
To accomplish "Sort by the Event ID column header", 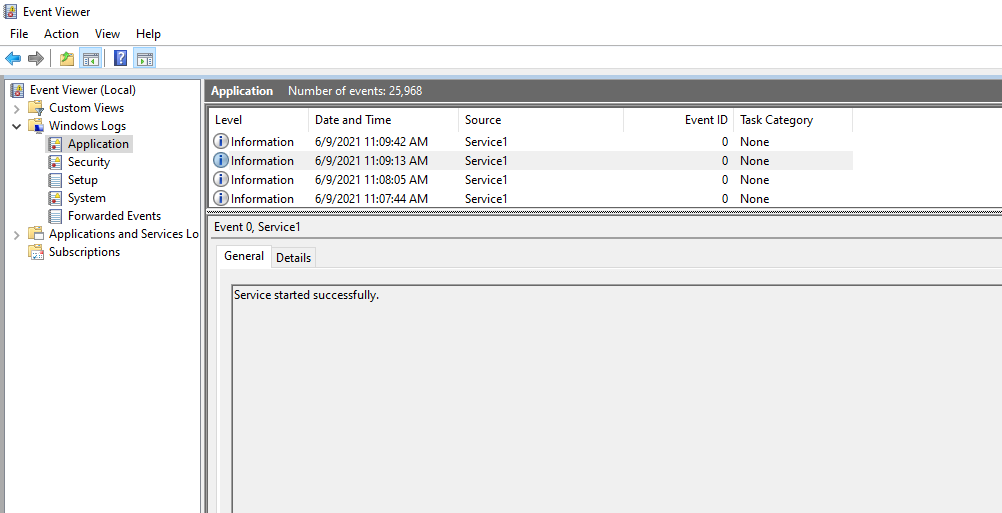I will (678, 119).
